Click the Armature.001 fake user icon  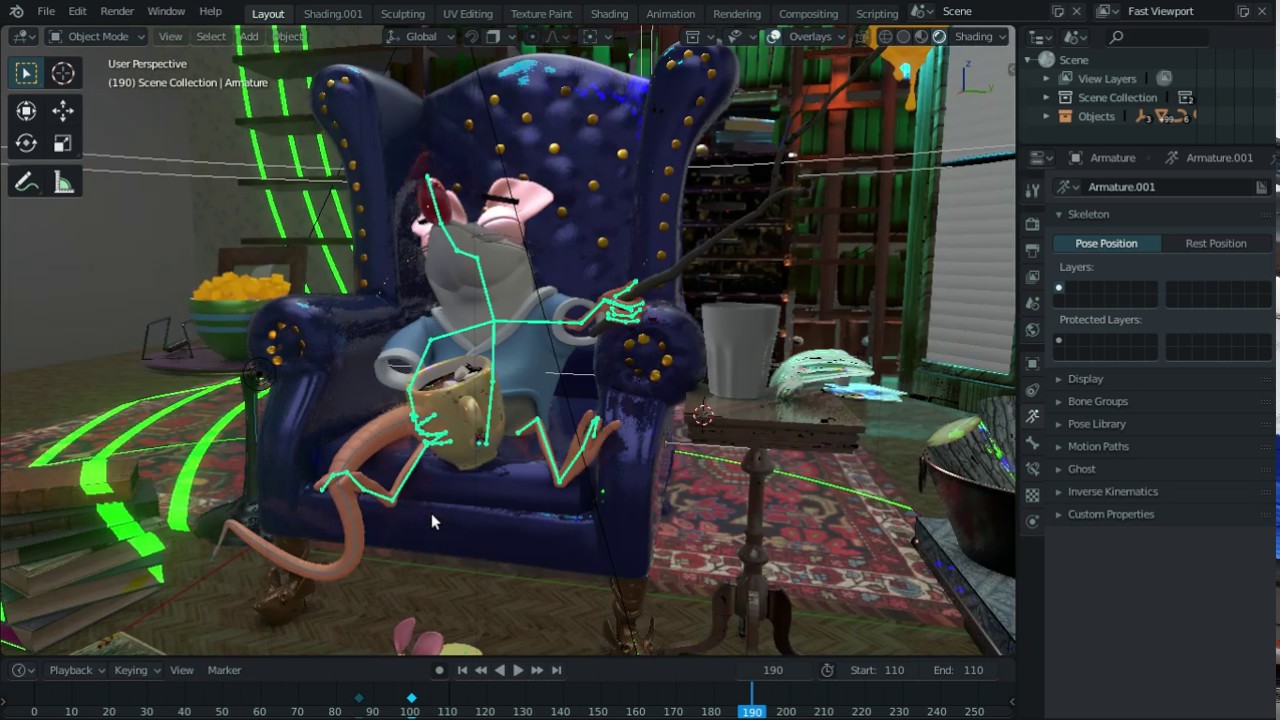[1262, 187]
